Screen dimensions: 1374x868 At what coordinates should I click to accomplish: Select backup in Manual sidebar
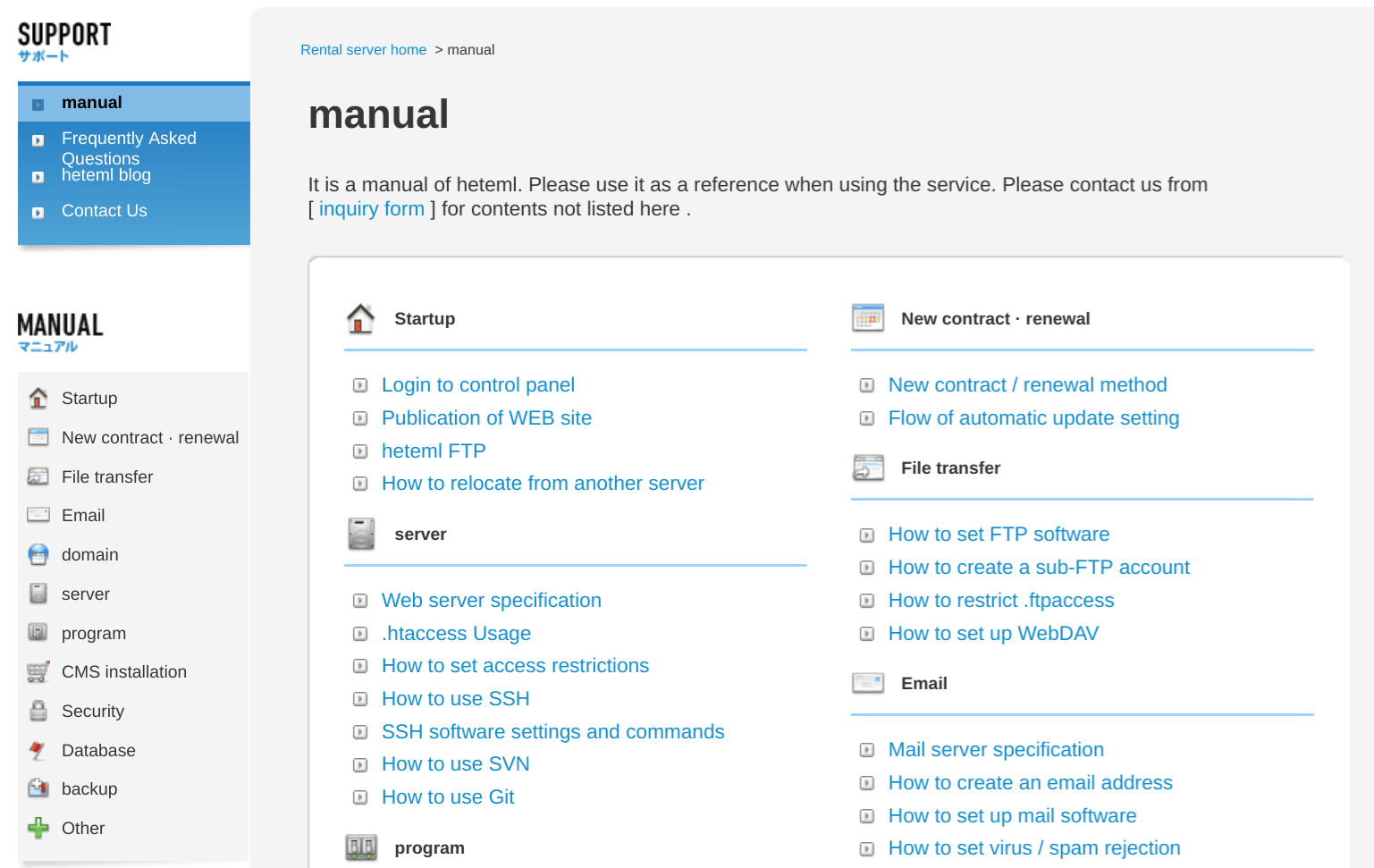point(89,788)
